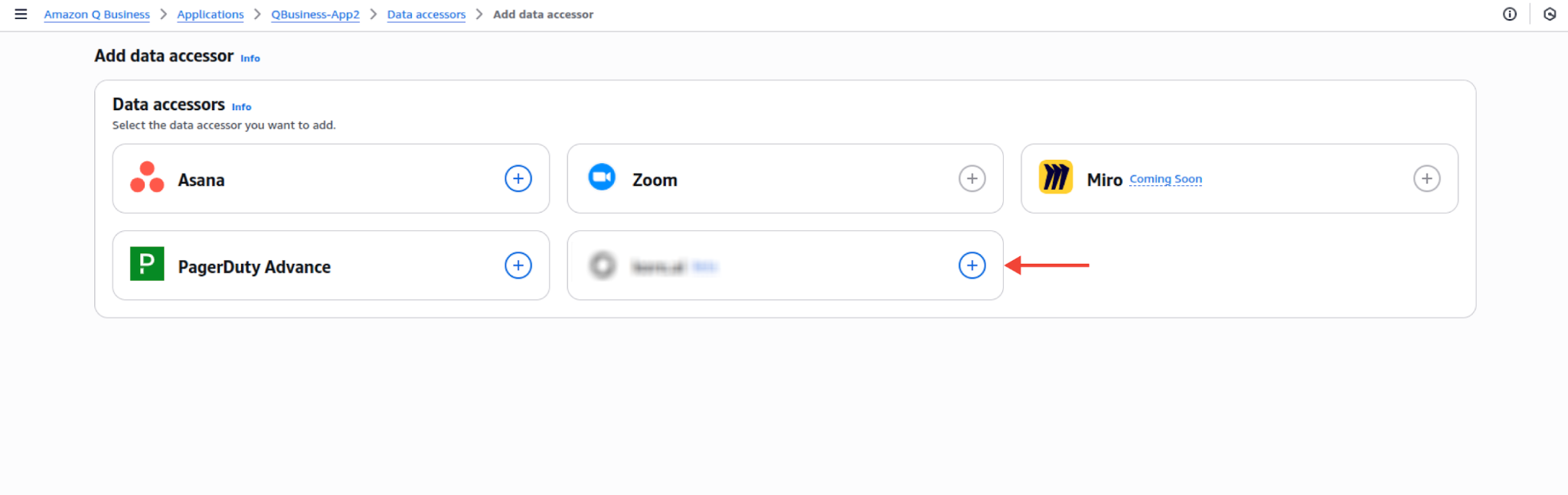Image resolution: width=1568 pixels, height=495 pixels.
Task: Open the info panel icon in header
Action: 1510,14
